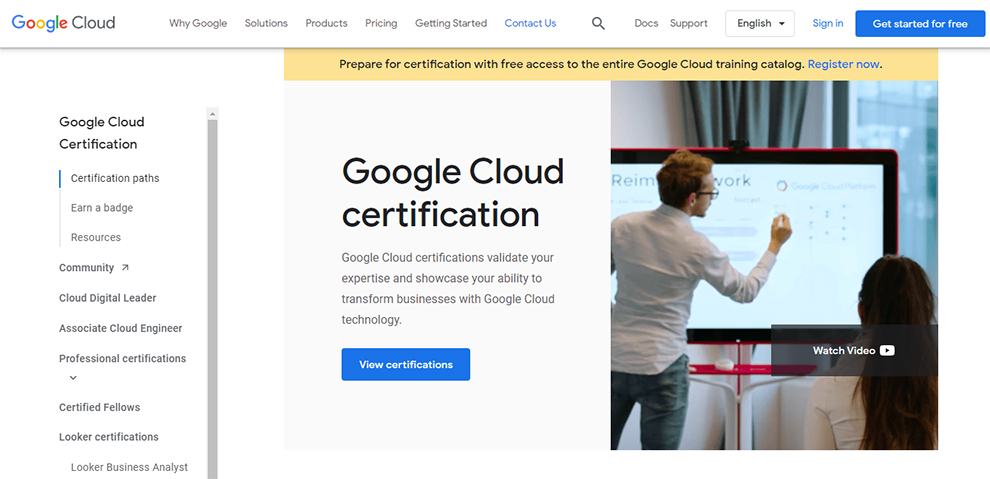Open Looker certifications in the sidebar

tap(109, 437)
